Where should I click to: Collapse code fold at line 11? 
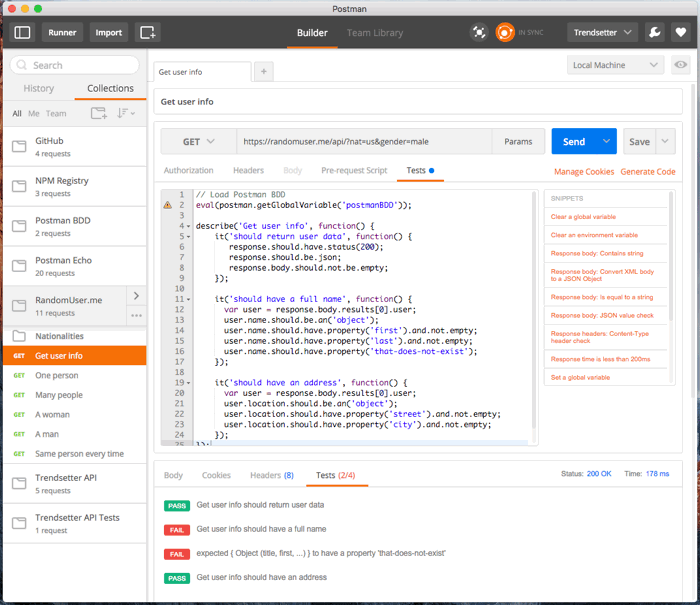pos(188,300)
